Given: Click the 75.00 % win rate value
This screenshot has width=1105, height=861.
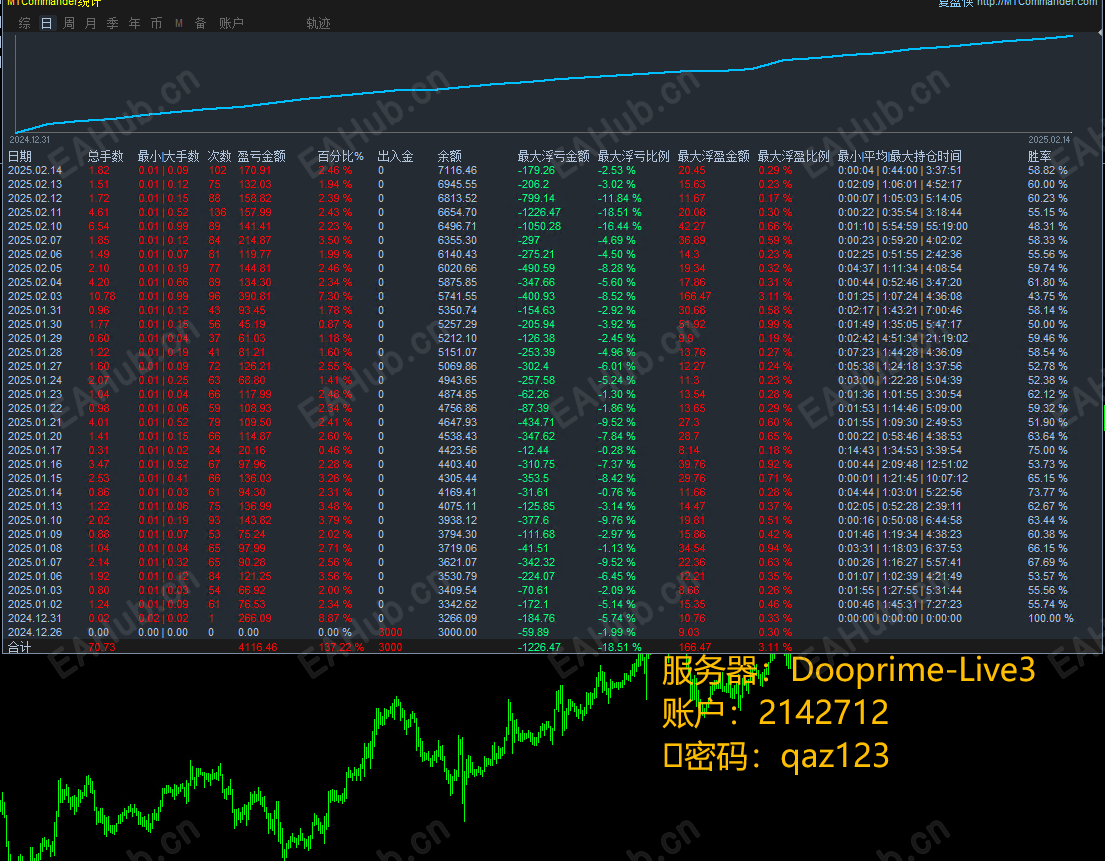Looking at the screenshot, I should (1048, 450).
